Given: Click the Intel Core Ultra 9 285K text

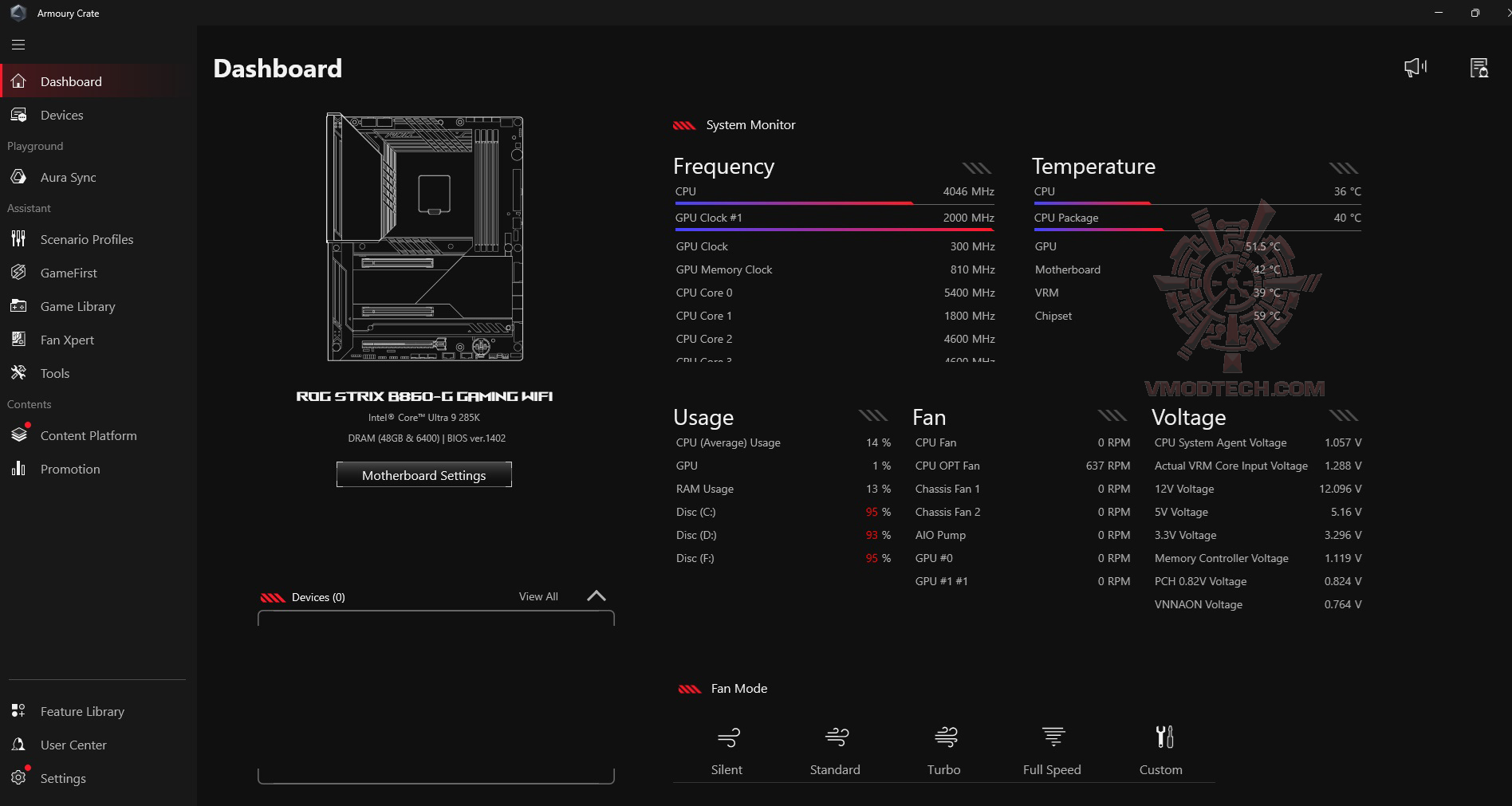Looking at the screenshot, I should click(424, 418).
